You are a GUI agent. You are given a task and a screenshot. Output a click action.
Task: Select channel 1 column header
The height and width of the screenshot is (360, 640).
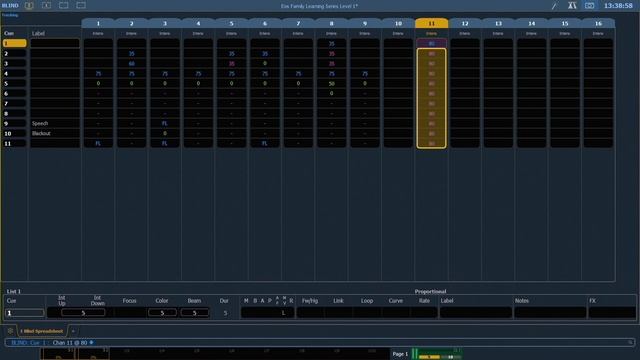(98, 24)
